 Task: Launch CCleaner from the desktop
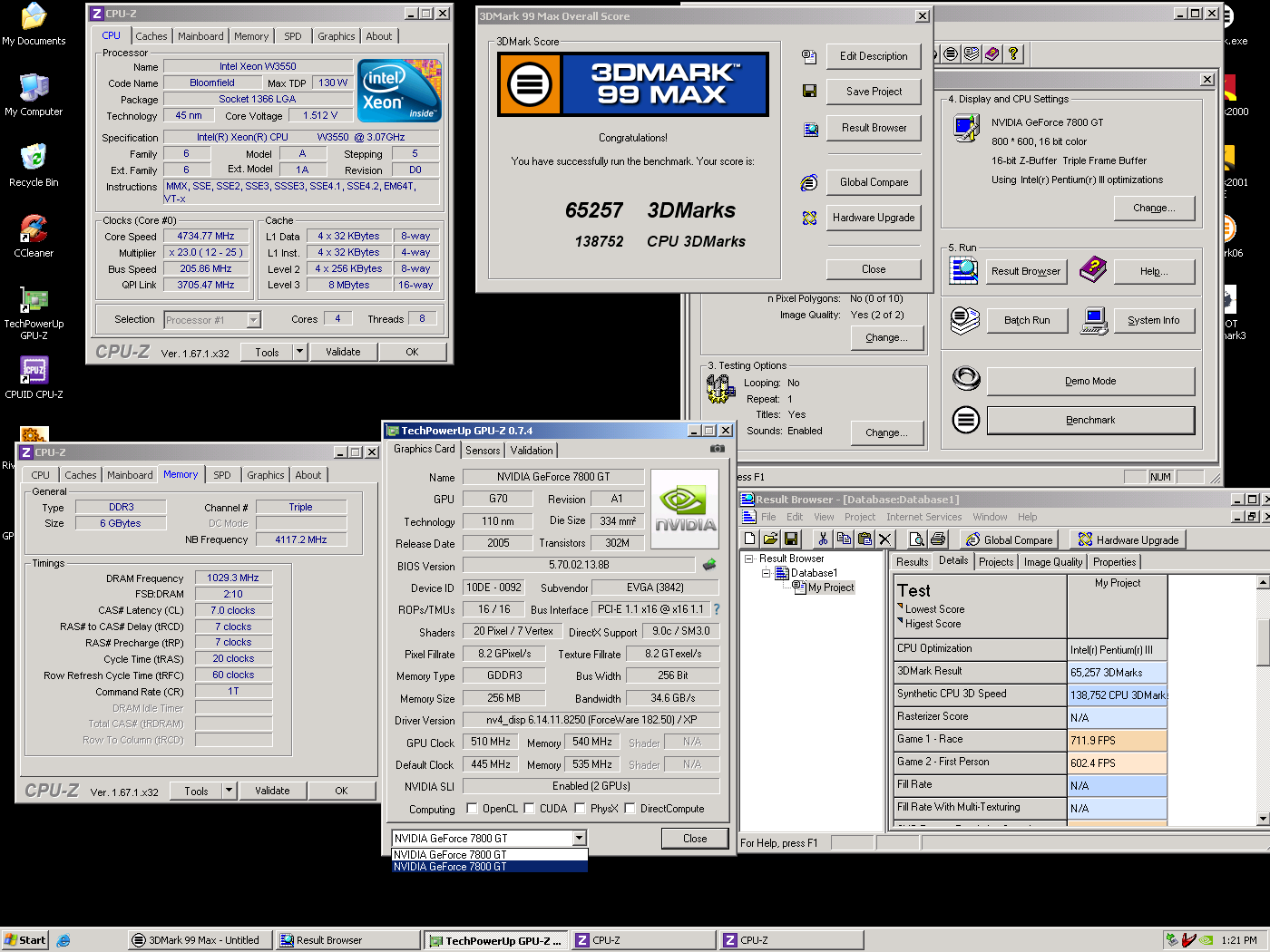point(34,237)
